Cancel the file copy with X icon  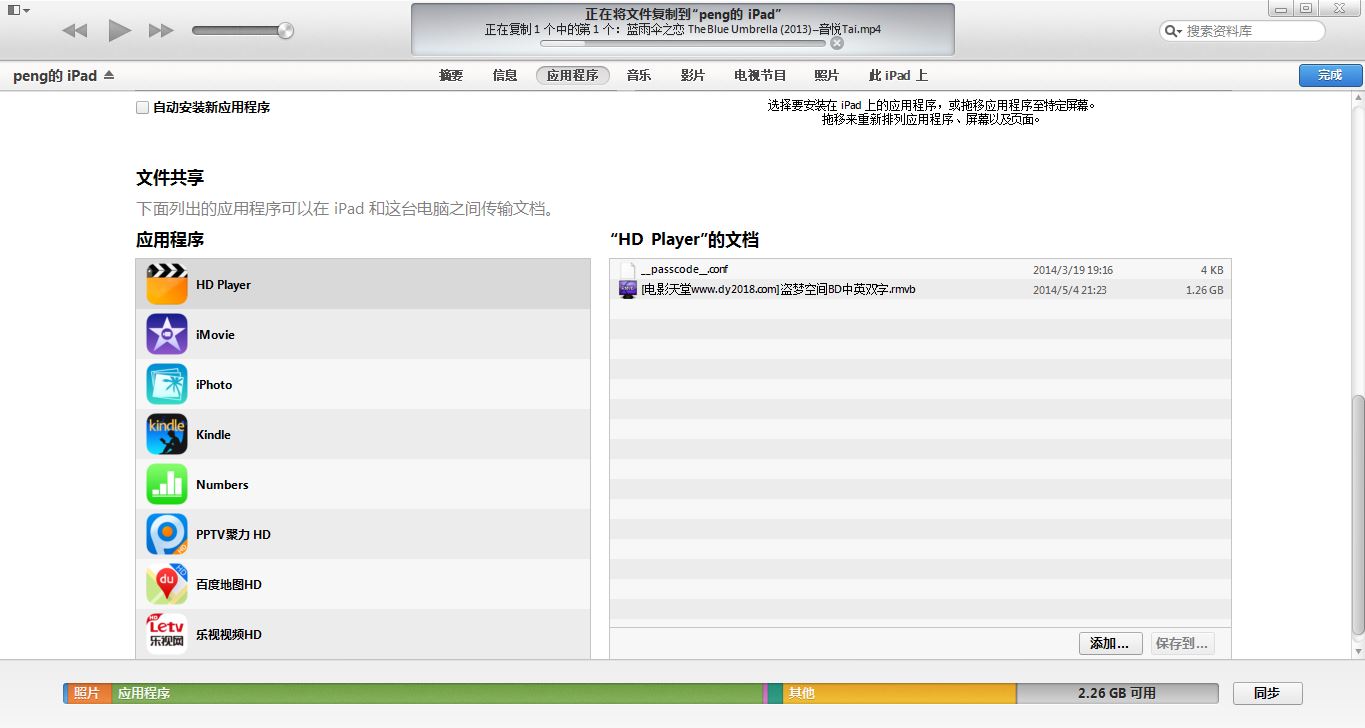click(837, 43)
